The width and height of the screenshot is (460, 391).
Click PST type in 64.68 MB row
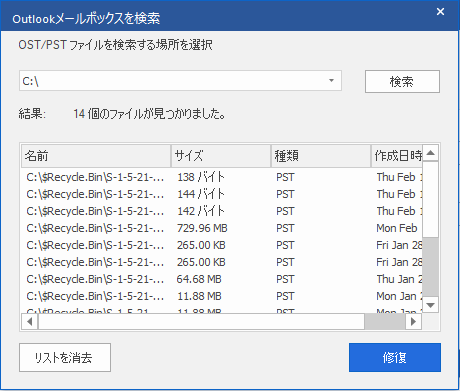(285, 279)
